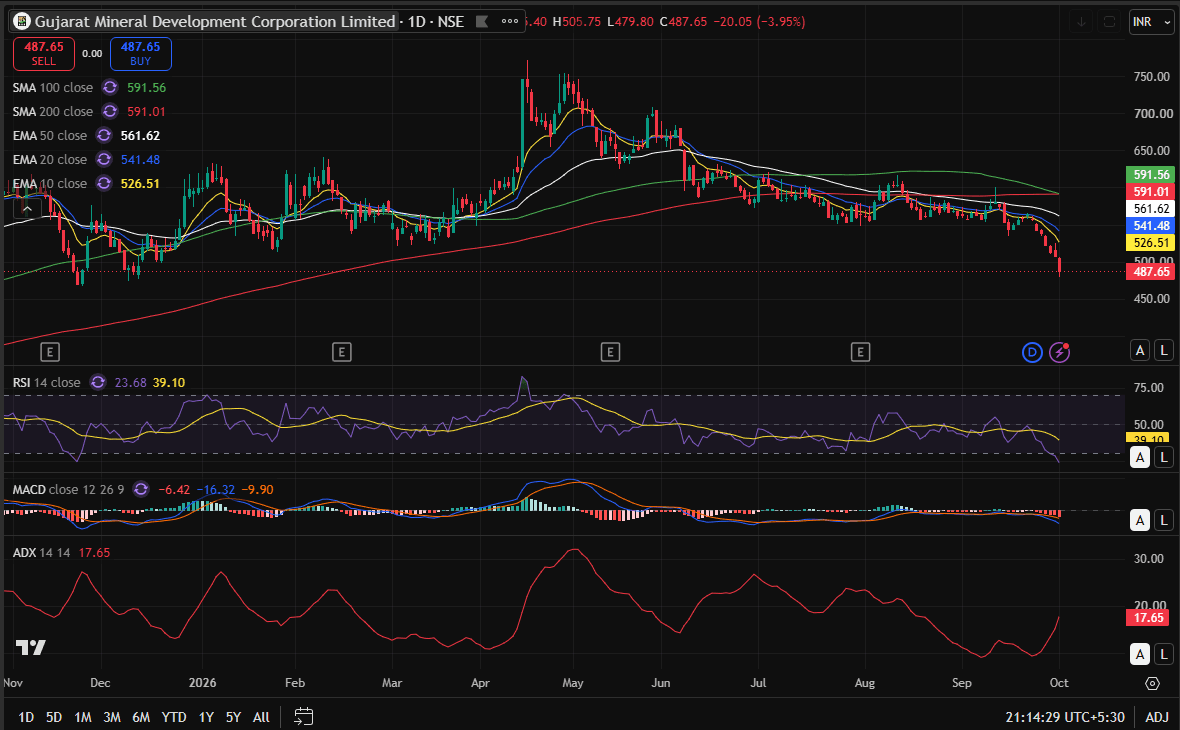The height and width of the screenshot is (730, 1180).
Task: Toggle log scale L on the MACD pane
Action: [x=1164, y=520]
